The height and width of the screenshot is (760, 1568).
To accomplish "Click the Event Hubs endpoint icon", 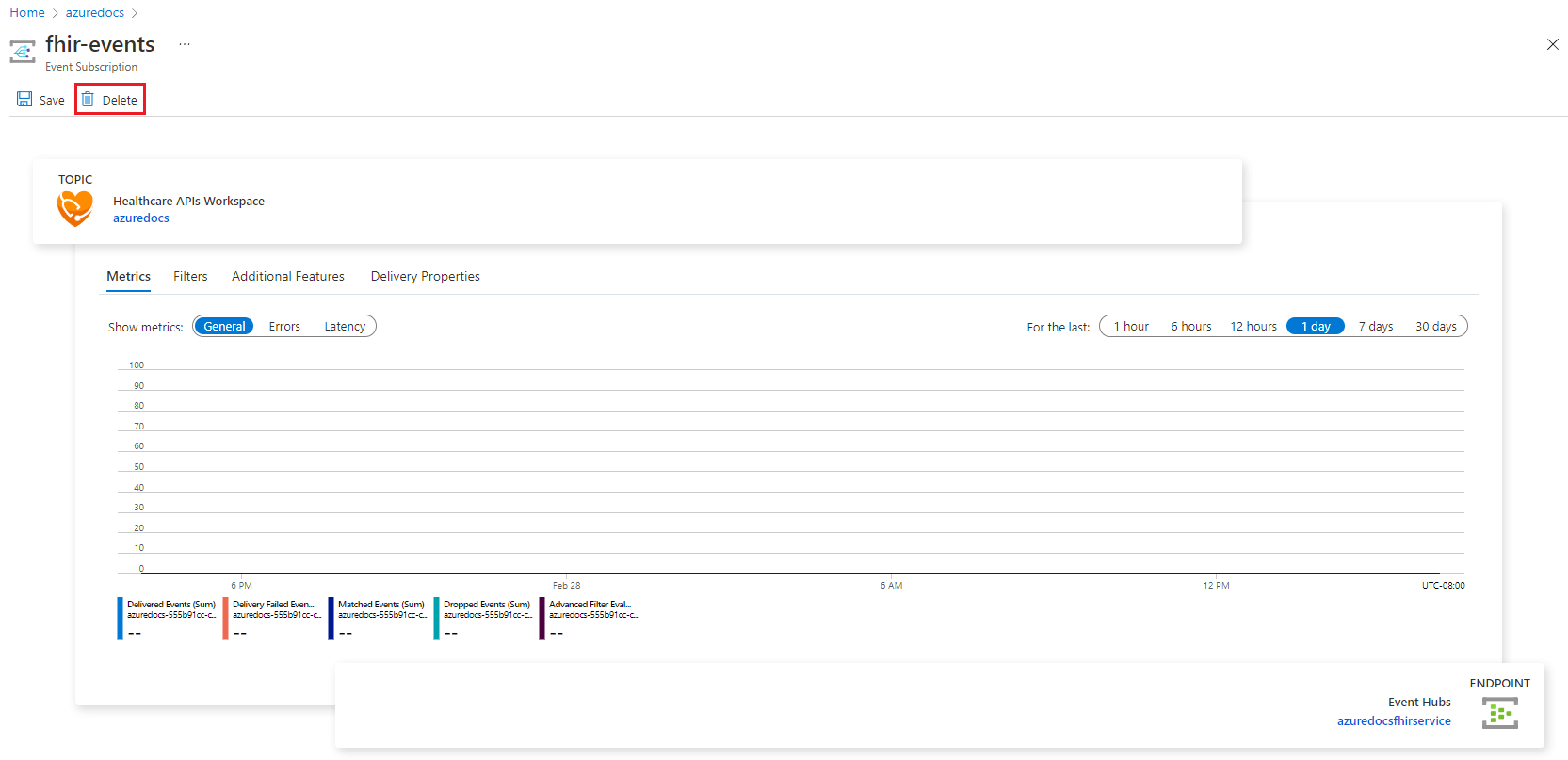I will (1500, 713).
